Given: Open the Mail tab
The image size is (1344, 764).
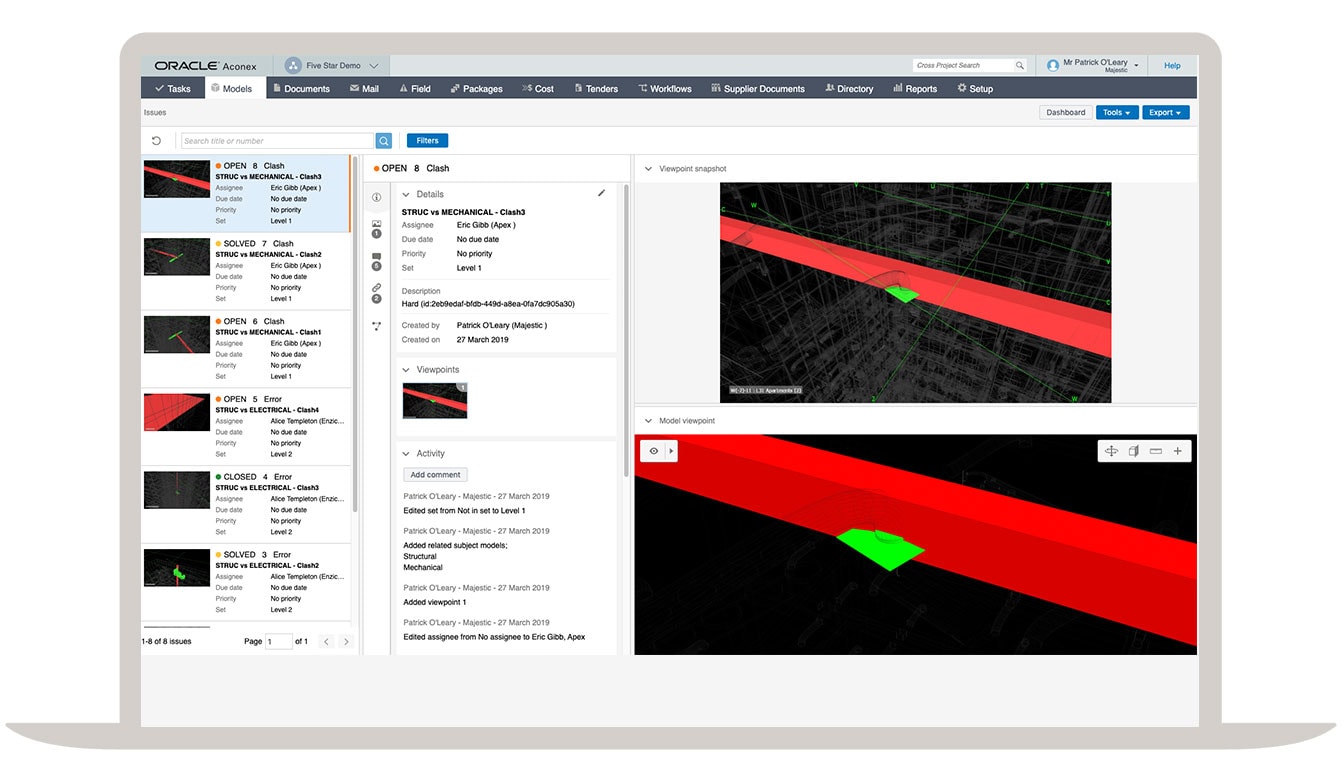Looking at the screenshot, I should (364, 89).
